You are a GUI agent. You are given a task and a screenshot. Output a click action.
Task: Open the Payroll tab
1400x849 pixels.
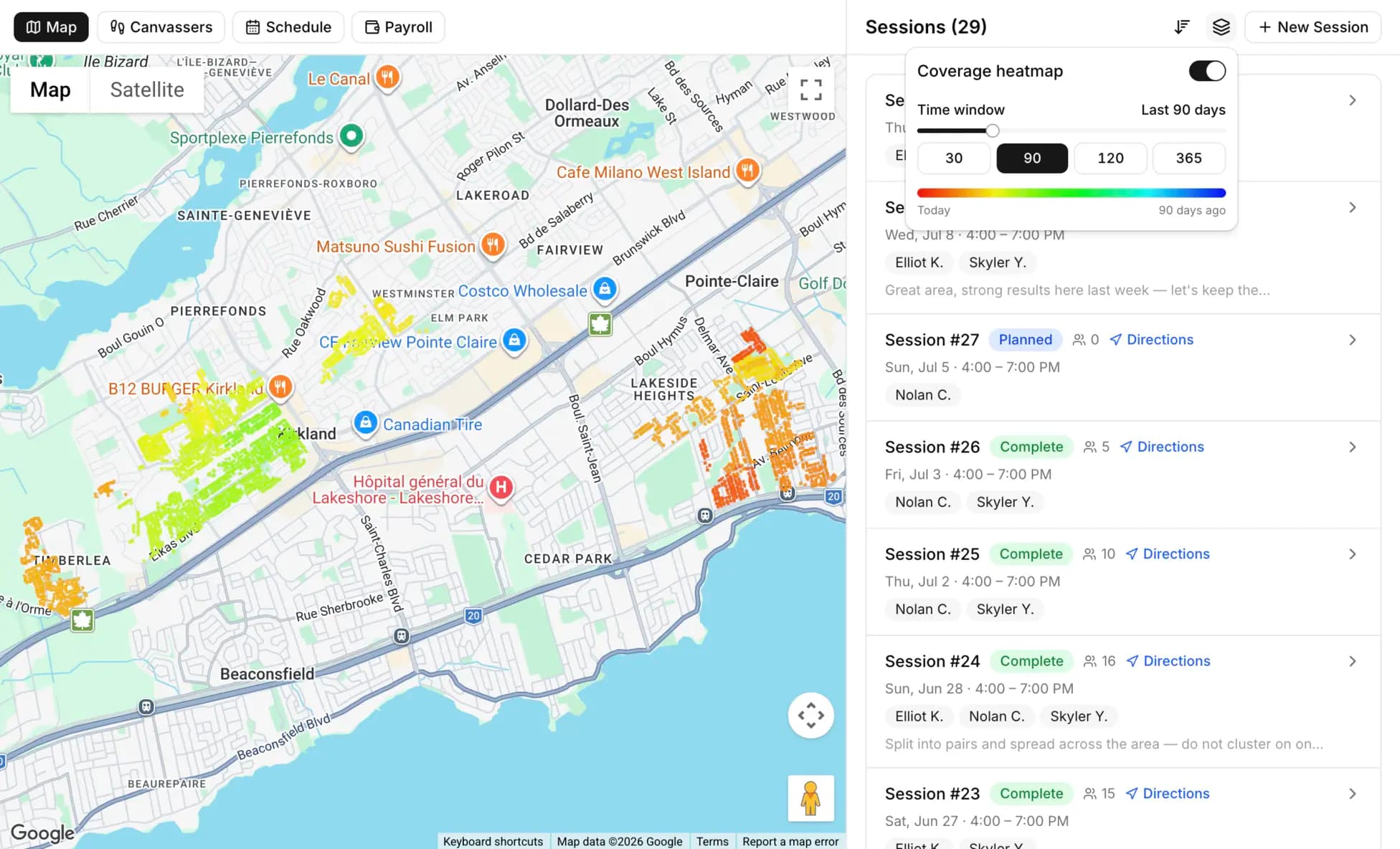[398, 27]
